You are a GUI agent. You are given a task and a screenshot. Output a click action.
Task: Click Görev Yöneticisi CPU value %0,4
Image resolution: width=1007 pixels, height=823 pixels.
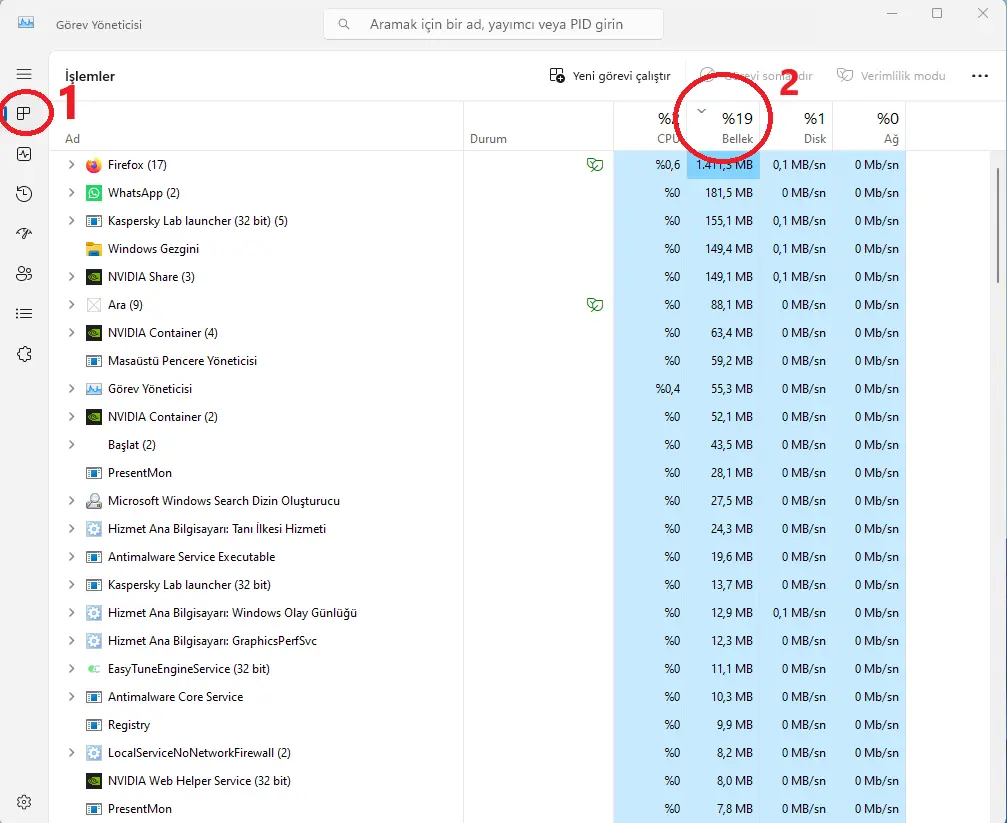coord(667,389)
